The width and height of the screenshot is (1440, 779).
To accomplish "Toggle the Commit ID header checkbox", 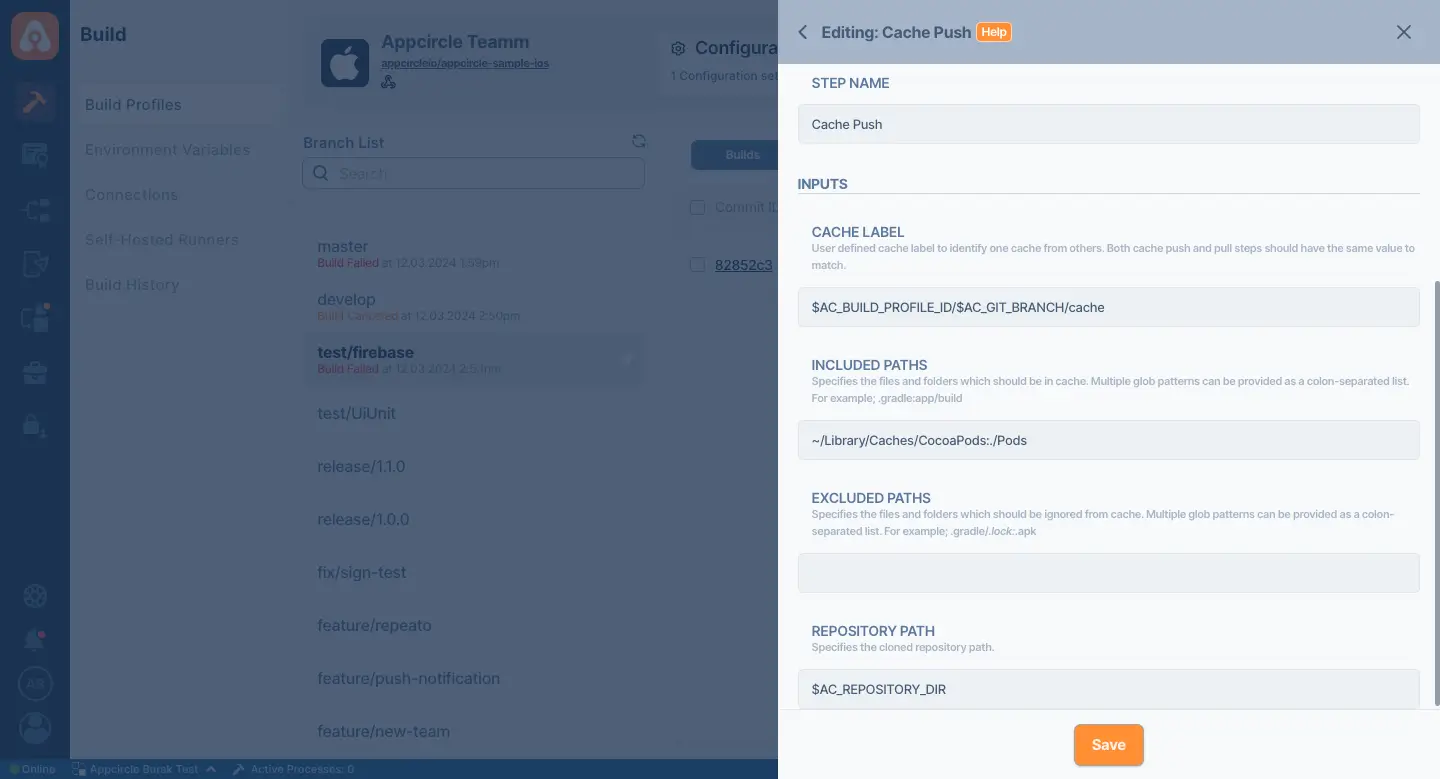I will pyautogui.click(x=698, y=207).
